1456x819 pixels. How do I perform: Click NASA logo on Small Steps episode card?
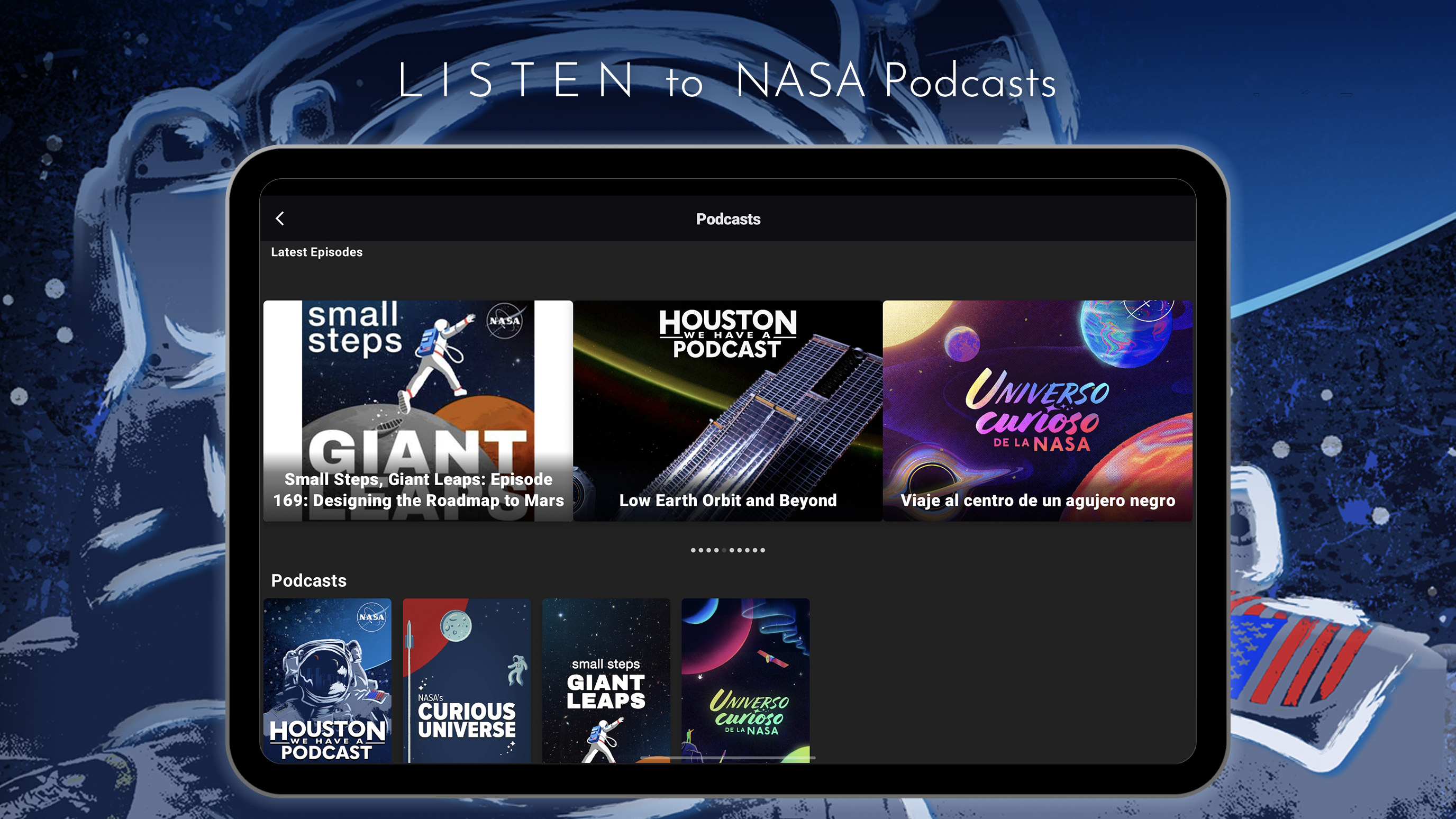pyautogui.click(x=504, y=321)
